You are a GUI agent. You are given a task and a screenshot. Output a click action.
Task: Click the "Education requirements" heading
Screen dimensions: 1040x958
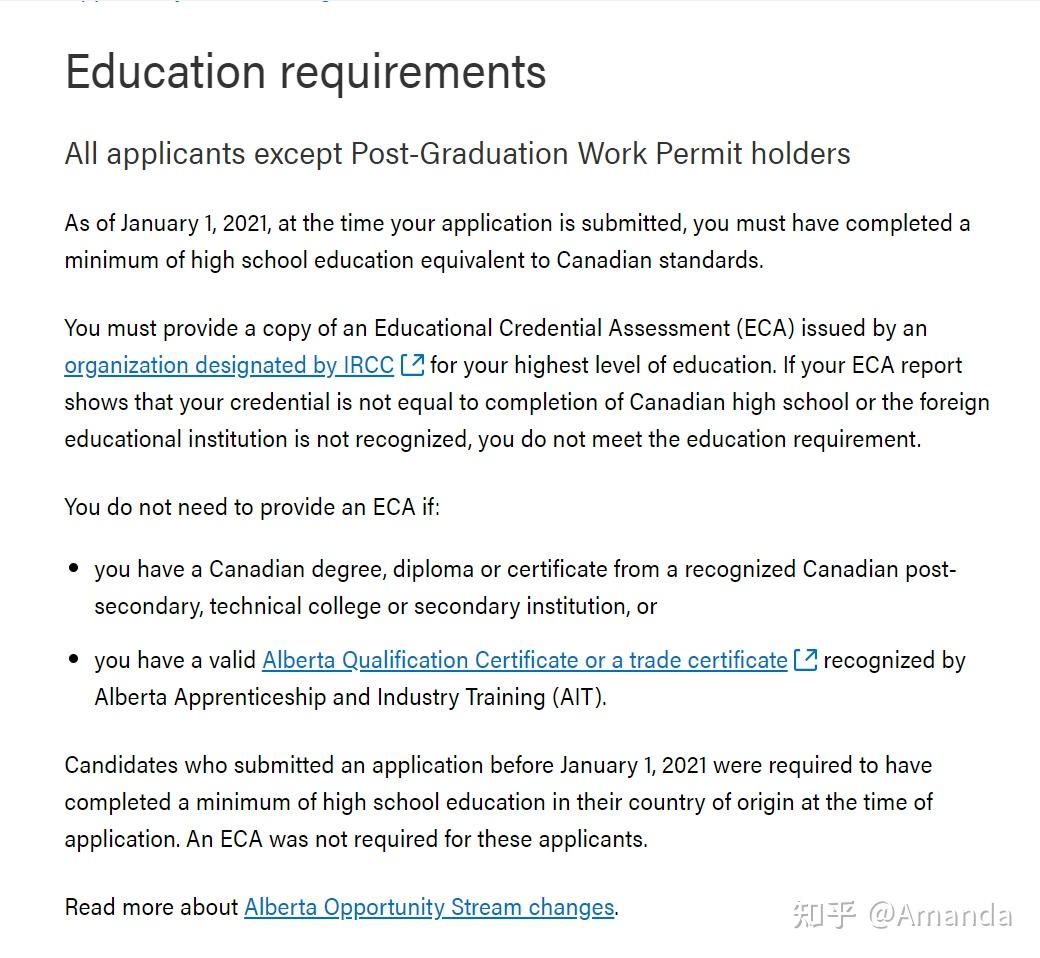click(x=305, y=72)
